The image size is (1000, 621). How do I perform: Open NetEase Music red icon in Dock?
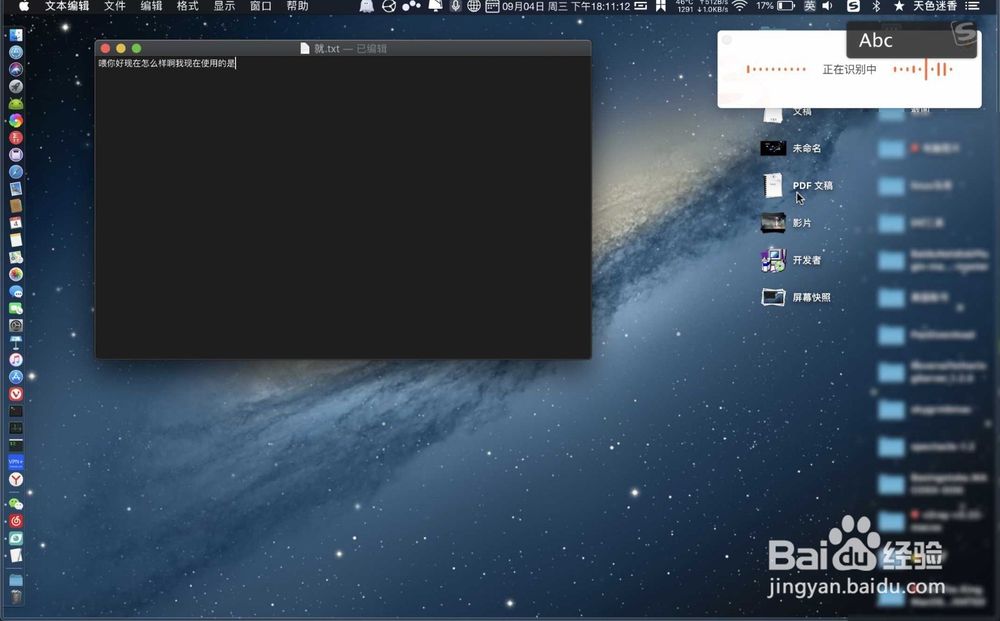[x=16, y=521]
